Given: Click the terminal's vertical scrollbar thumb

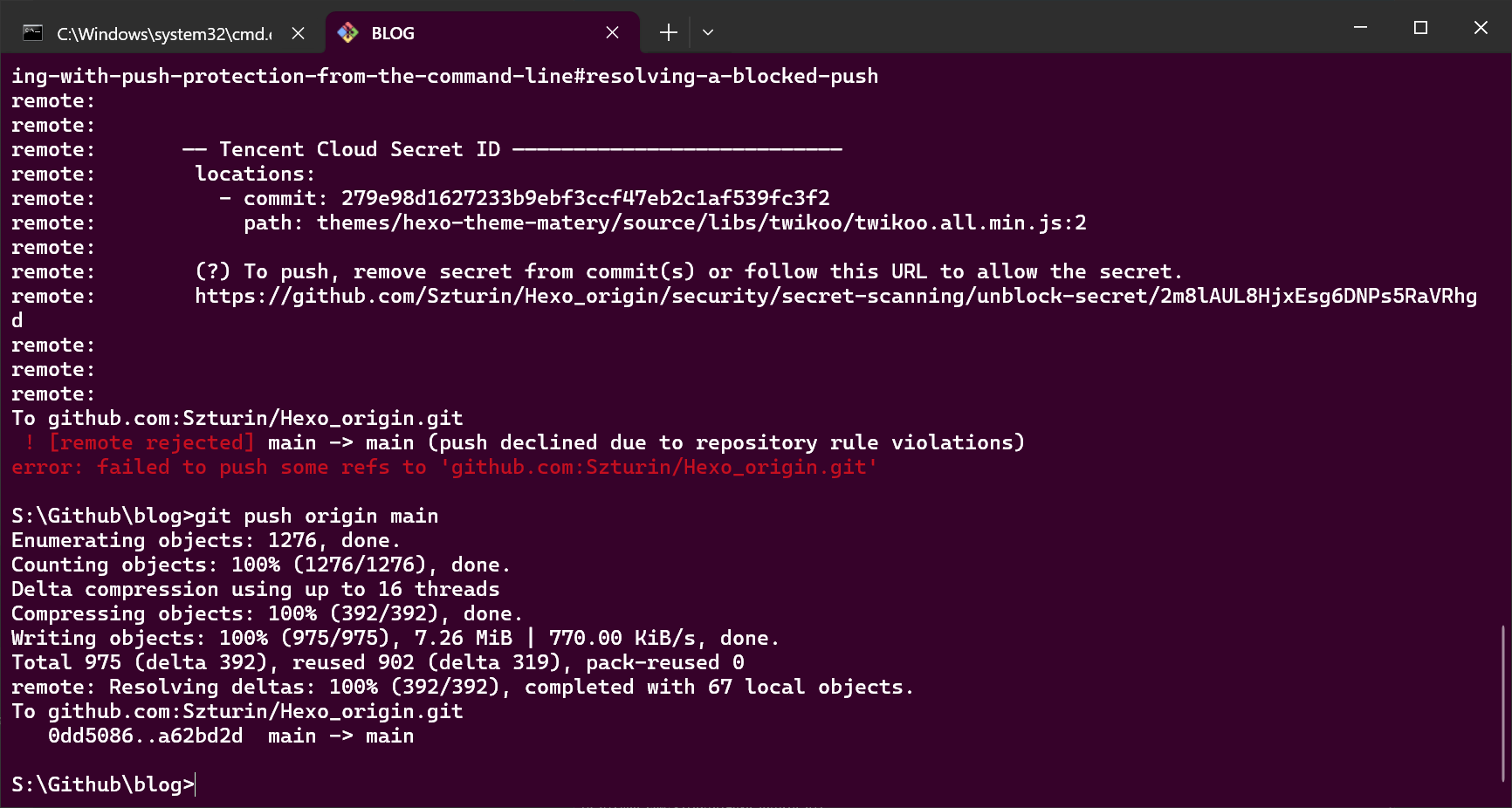Looking at the screenshot, I should [1502, 702].
